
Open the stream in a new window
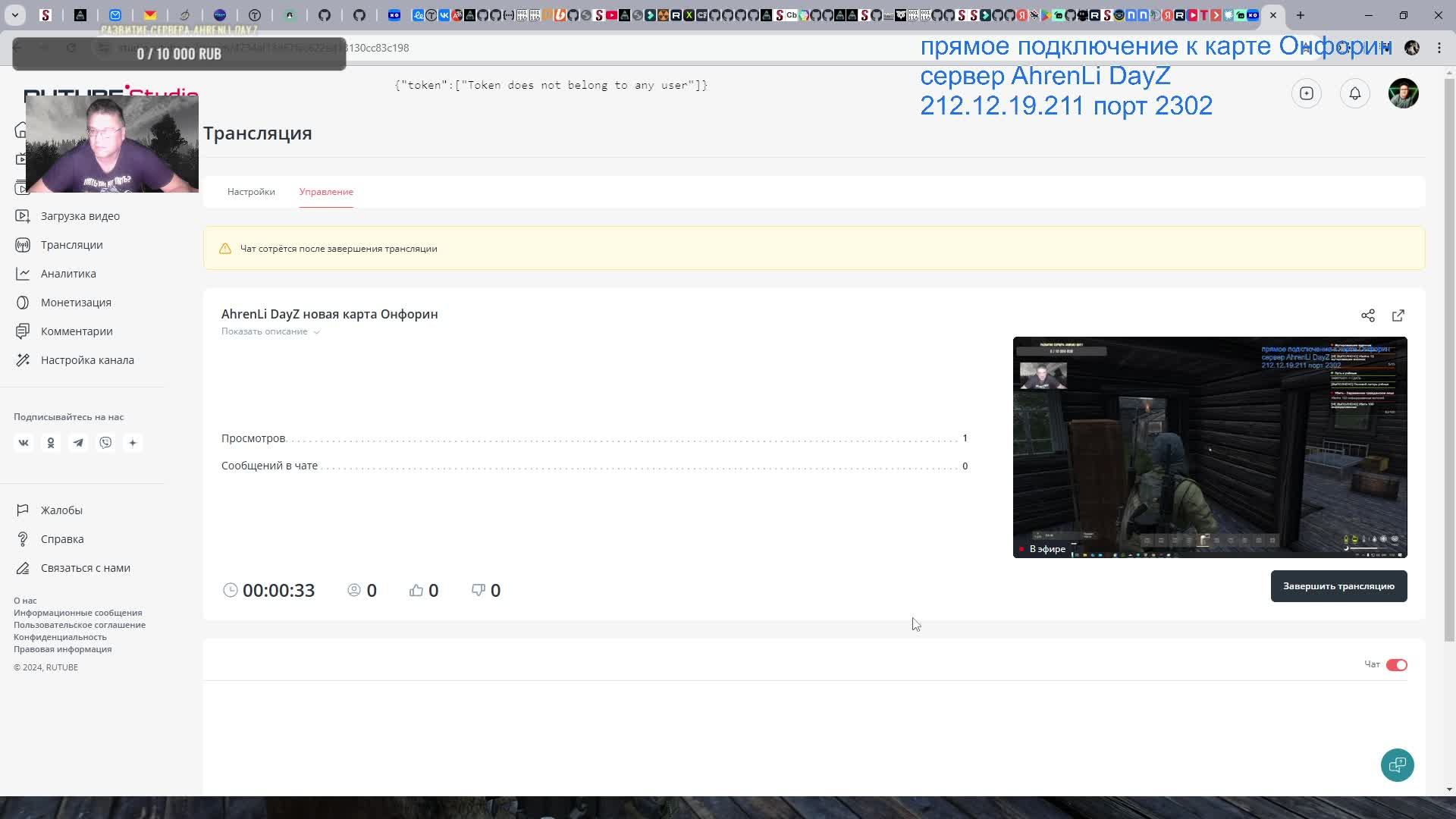tap(1398, 315)
